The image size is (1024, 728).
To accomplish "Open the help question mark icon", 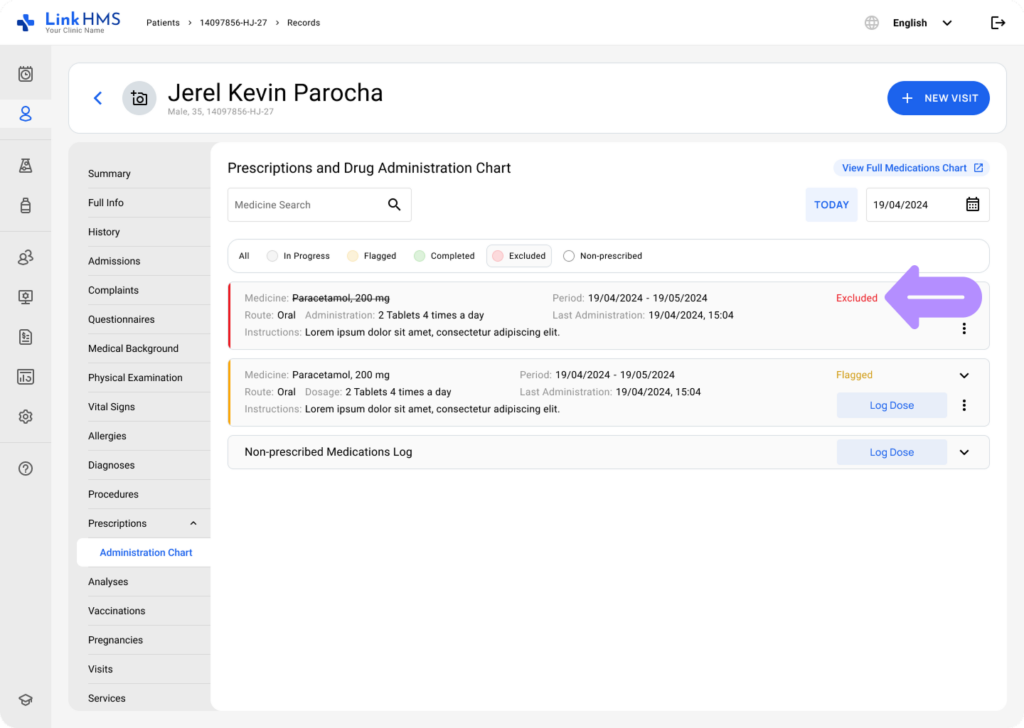I will [26, 468].
